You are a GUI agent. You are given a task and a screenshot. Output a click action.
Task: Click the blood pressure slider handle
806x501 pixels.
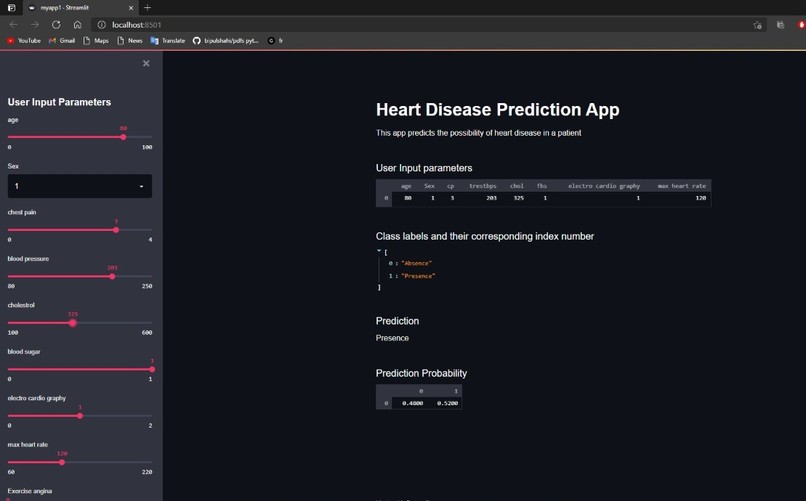pyautogui.click(x=112, y=276)
